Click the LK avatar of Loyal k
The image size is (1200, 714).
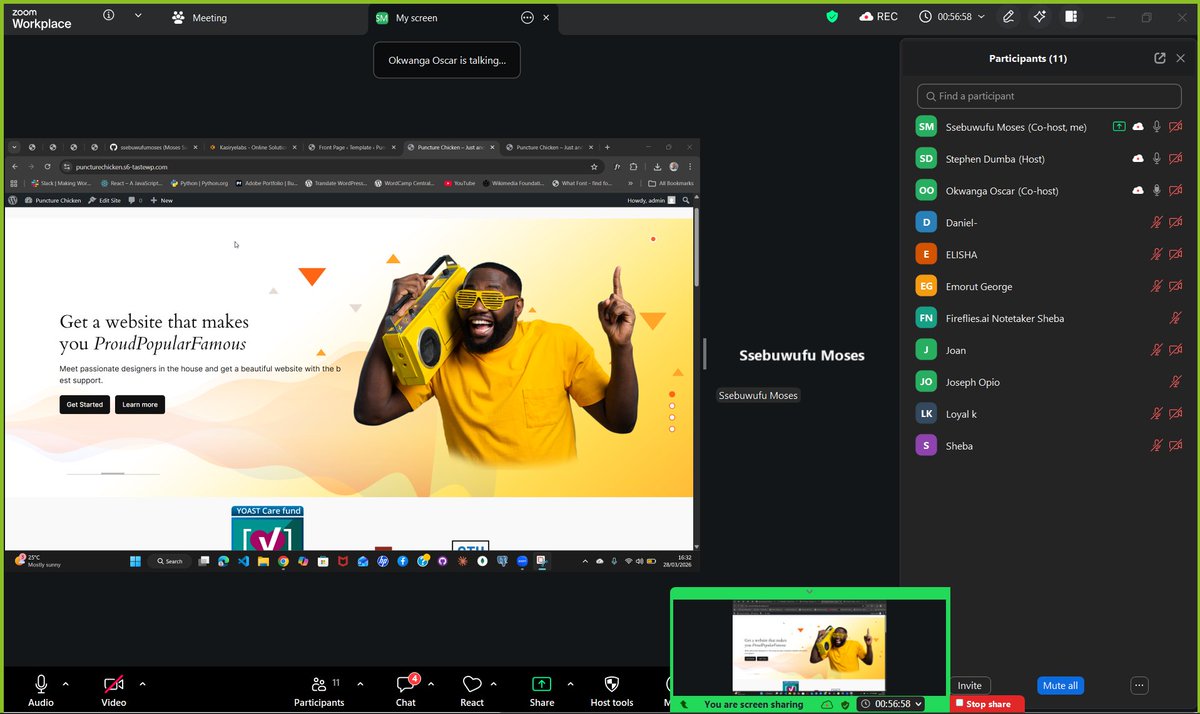[926, 414]
